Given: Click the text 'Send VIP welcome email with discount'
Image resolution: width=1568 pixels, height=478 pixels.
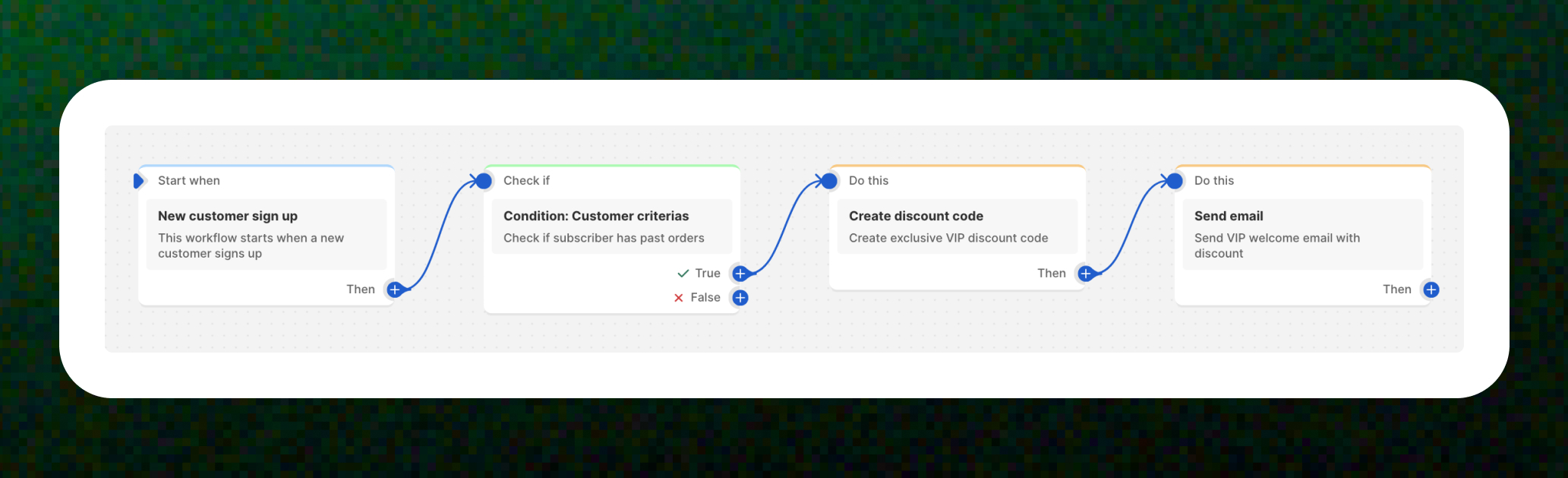Looking at the screenshot, I should tap(1277, 245).
